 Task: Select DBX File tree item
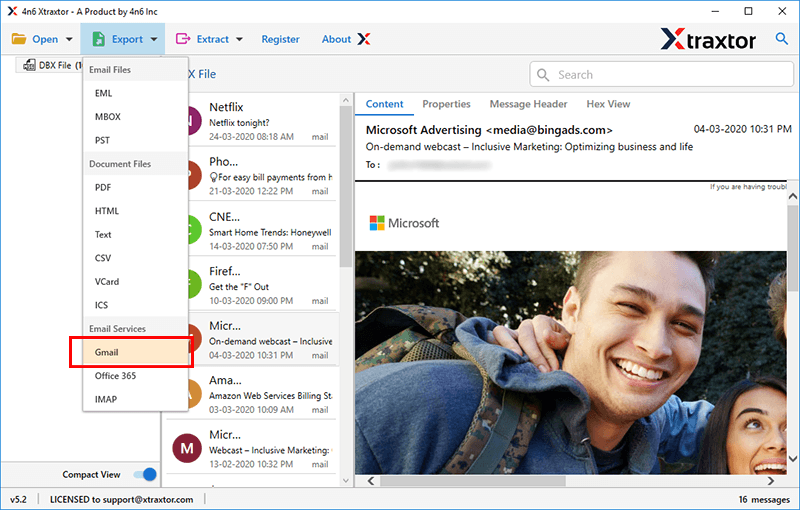[51, 65]
